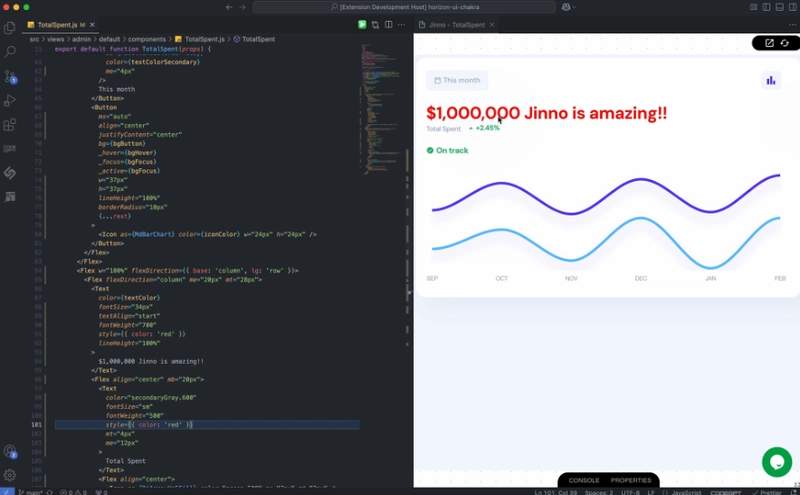Open the Copilot dropdown chevron
This screenshot has height=495, width=800.
pyautogui.click(x=574, y=7)
